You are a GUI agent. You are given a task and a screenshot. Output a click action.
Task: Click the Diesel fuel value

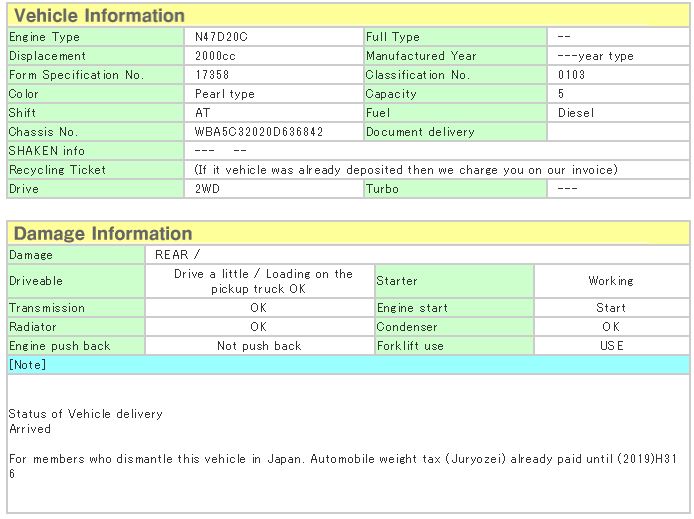point(576,113)
